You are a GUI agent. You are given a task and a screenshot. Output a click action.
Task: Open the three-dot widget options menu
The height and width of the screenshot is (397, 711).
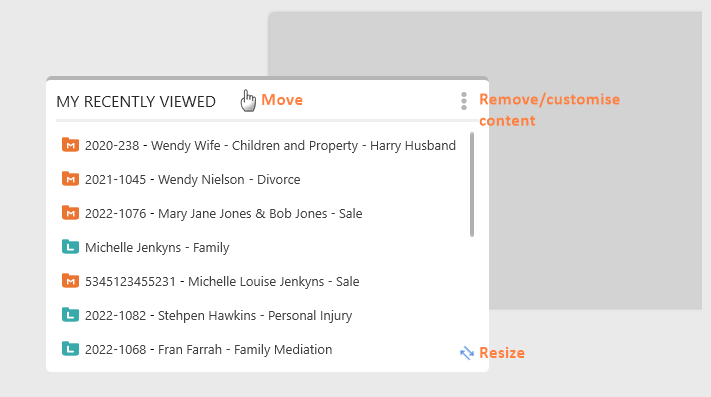coord(463,101)
